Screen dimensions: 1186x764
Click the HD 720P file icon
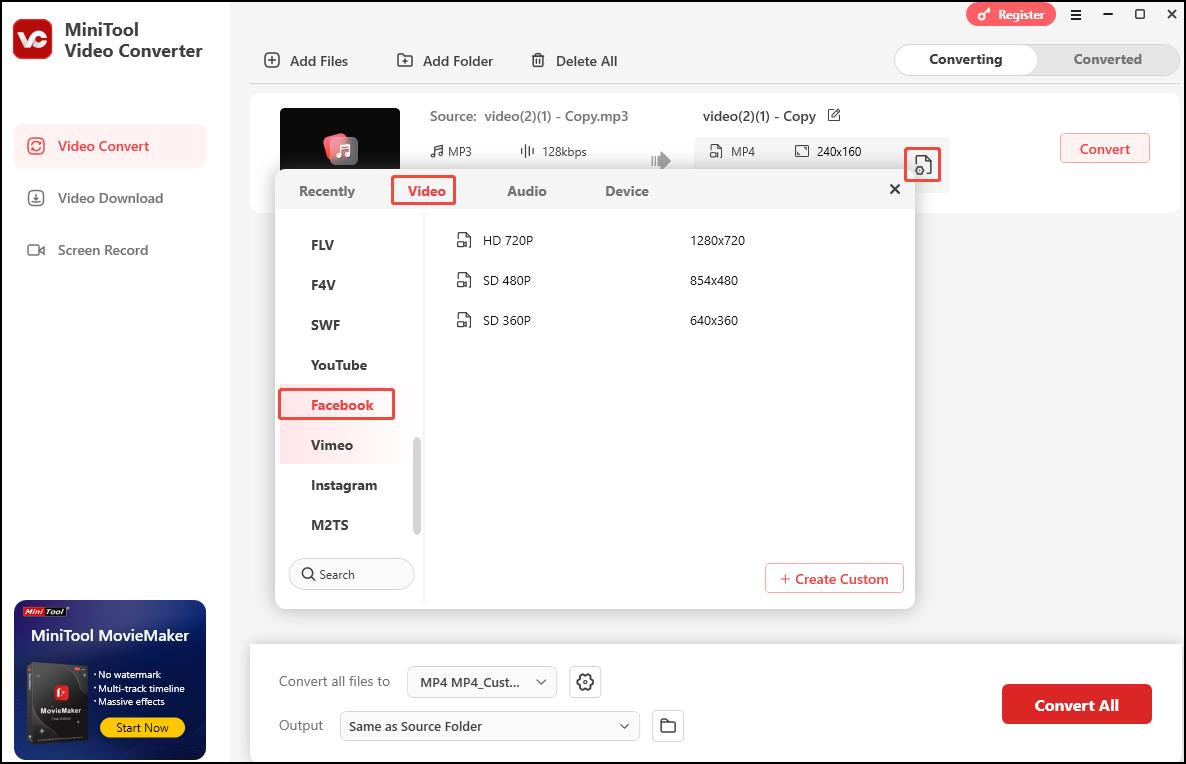click(x=464, y=241)
